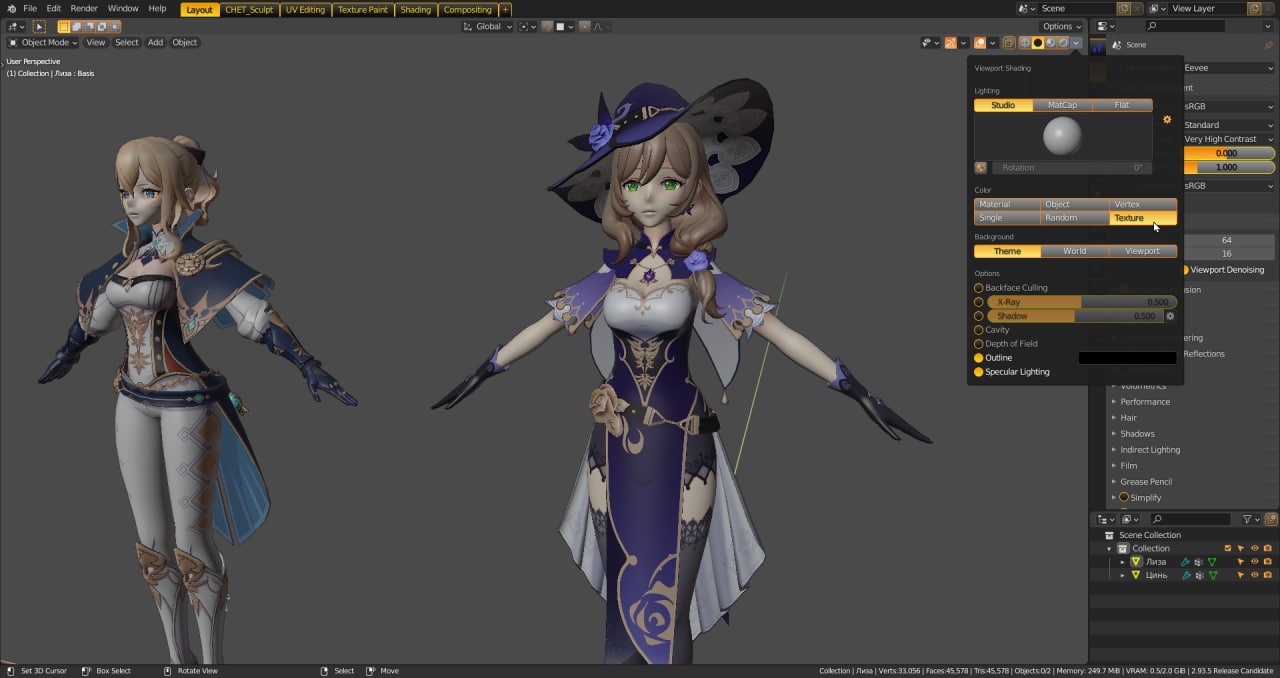Open the outliner filter dropdown

click(1251, 520)
